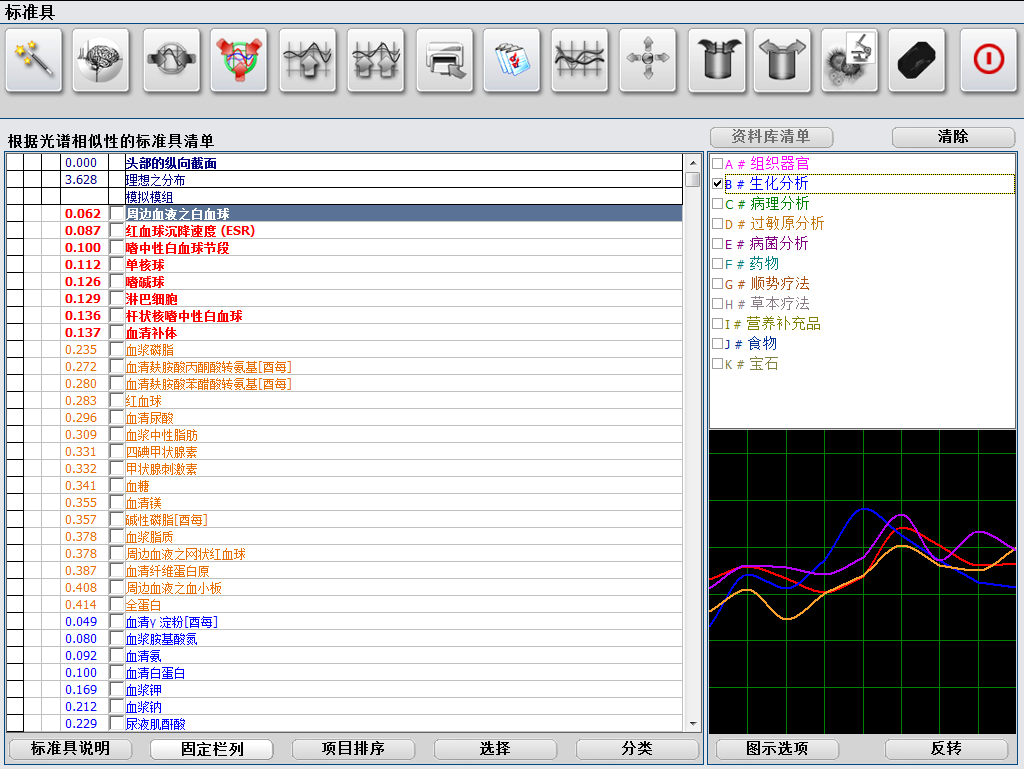Check the box beside 红血球沉降速度 (ESR)

click(x=116, y=230)
